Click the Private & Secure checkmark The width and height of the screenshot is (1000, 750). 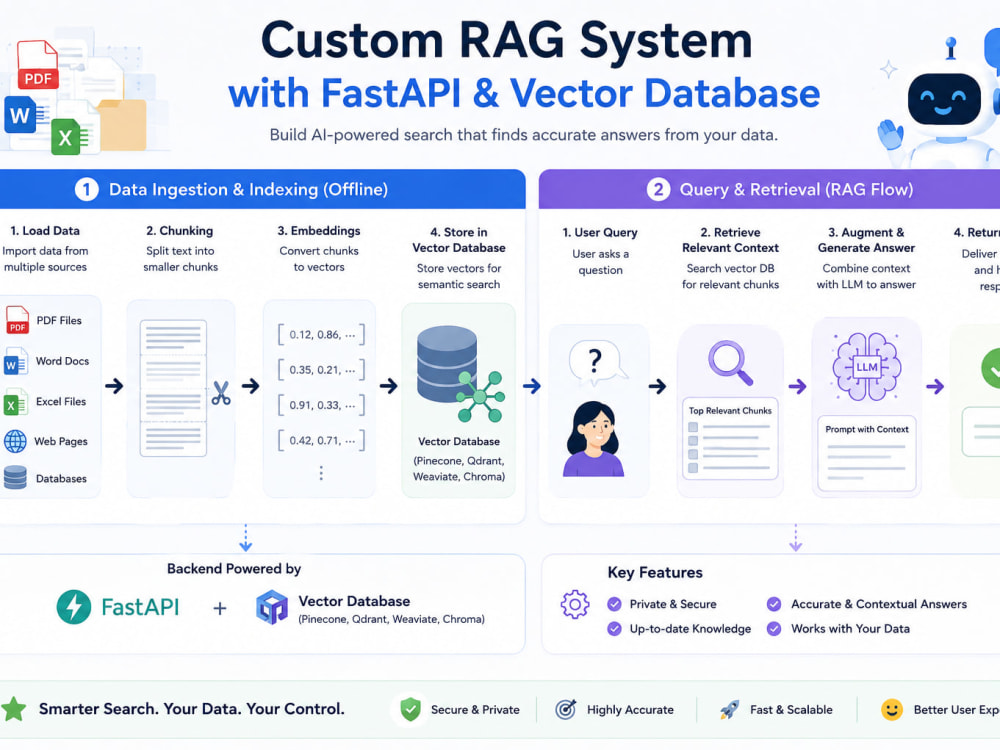pos(614,604)
